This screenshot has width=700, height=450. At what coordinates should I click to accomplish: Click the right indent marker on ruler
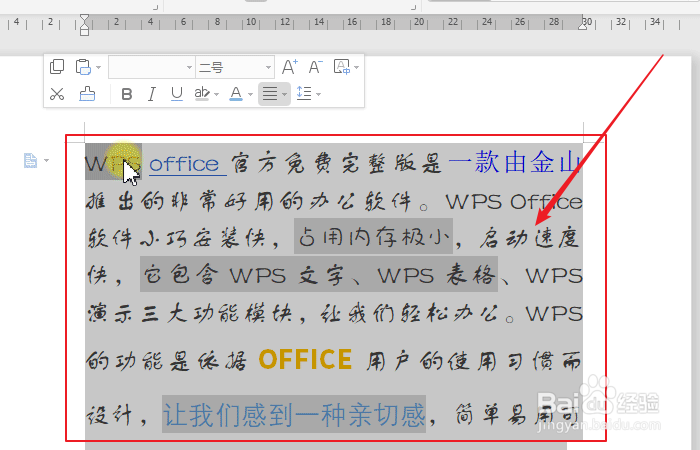(583, 25)
